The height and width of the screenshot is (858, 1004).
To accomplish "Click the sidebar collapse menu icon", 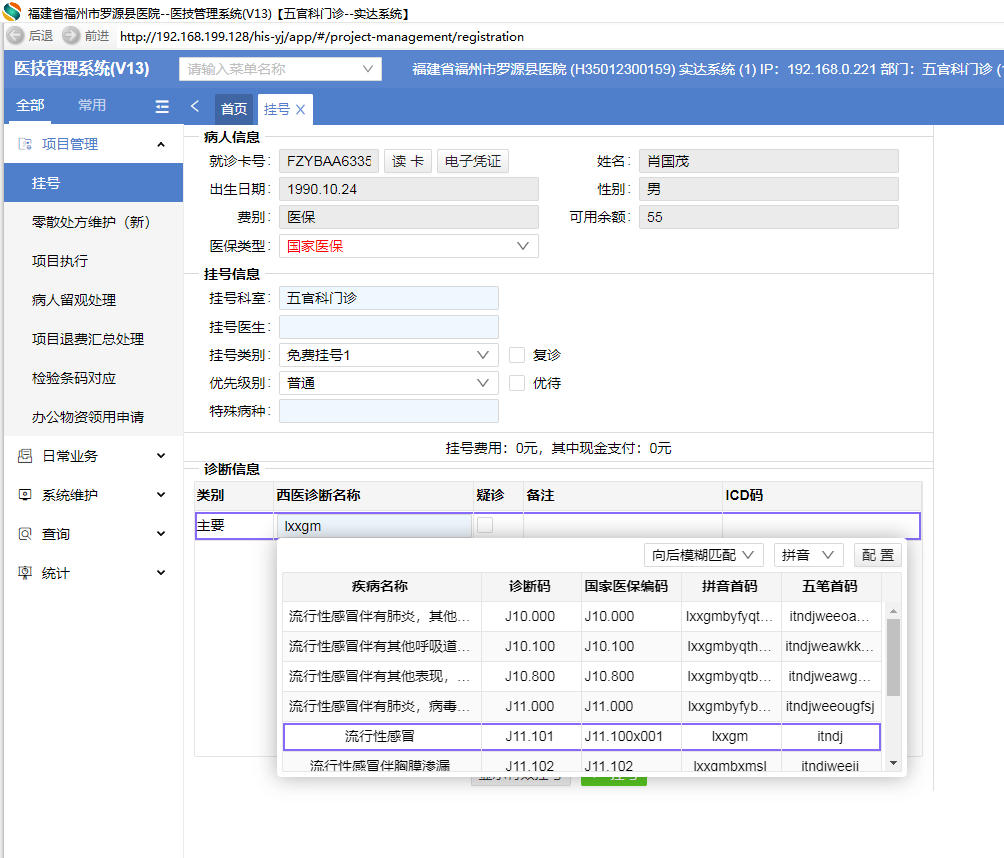I will (x=162, y=107).
